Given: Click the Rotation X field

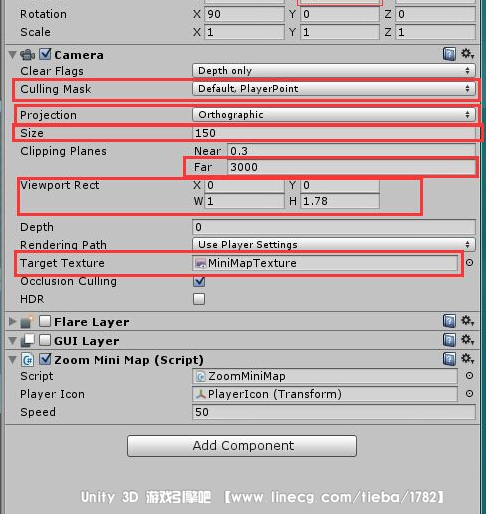Looking at the screenshot, I should (244, 14).
